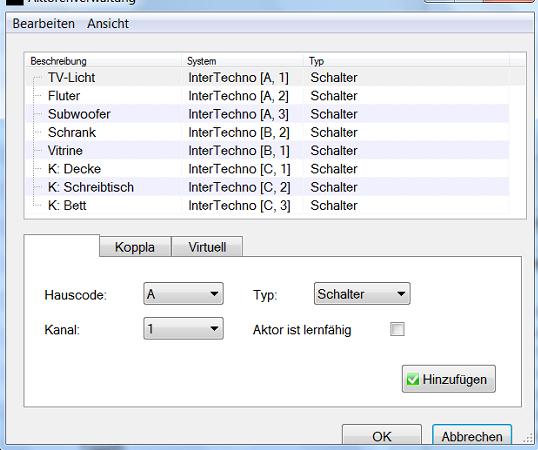Select the Schrank row

267,132
